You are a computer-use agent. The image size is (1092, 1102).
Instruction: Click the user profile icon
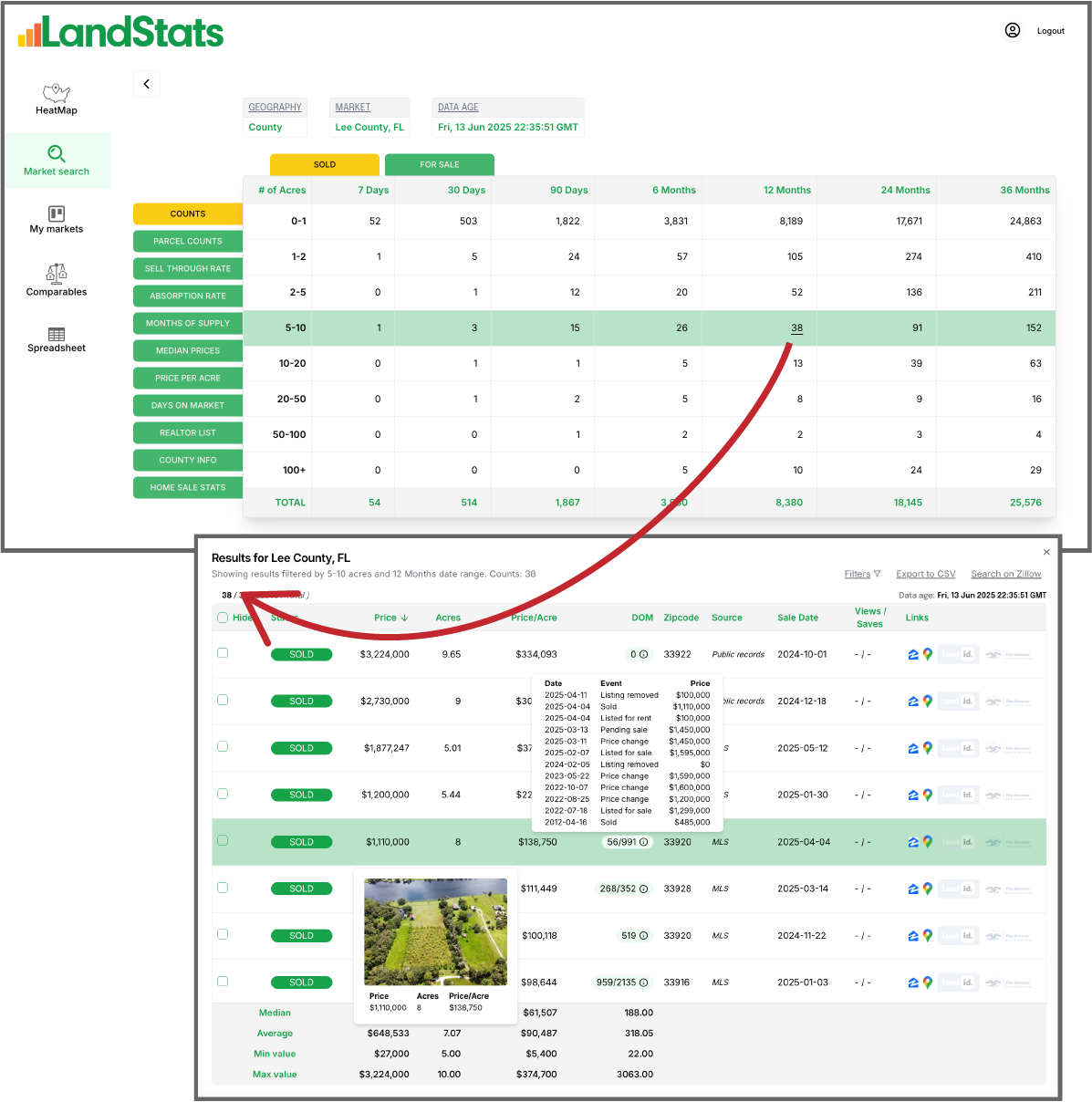(x=1013, y=31)
